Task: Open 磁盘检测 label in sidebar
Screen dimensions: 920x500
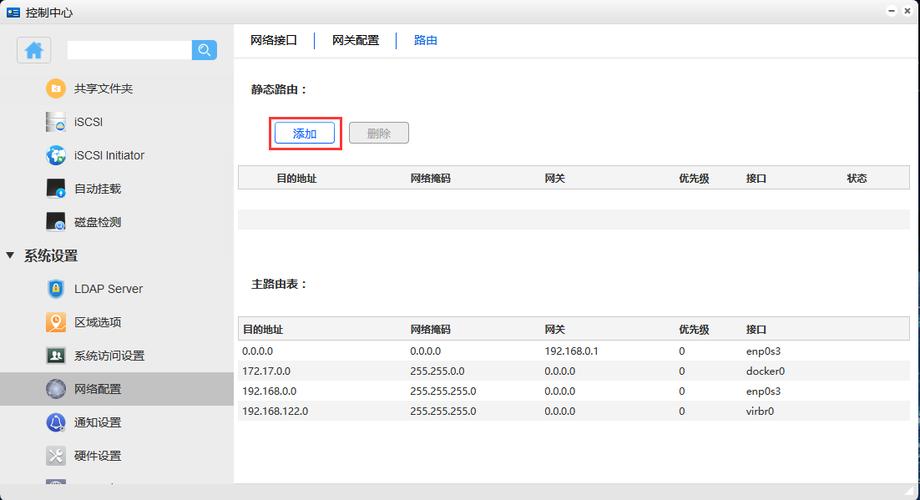Action: click(97, 222)
